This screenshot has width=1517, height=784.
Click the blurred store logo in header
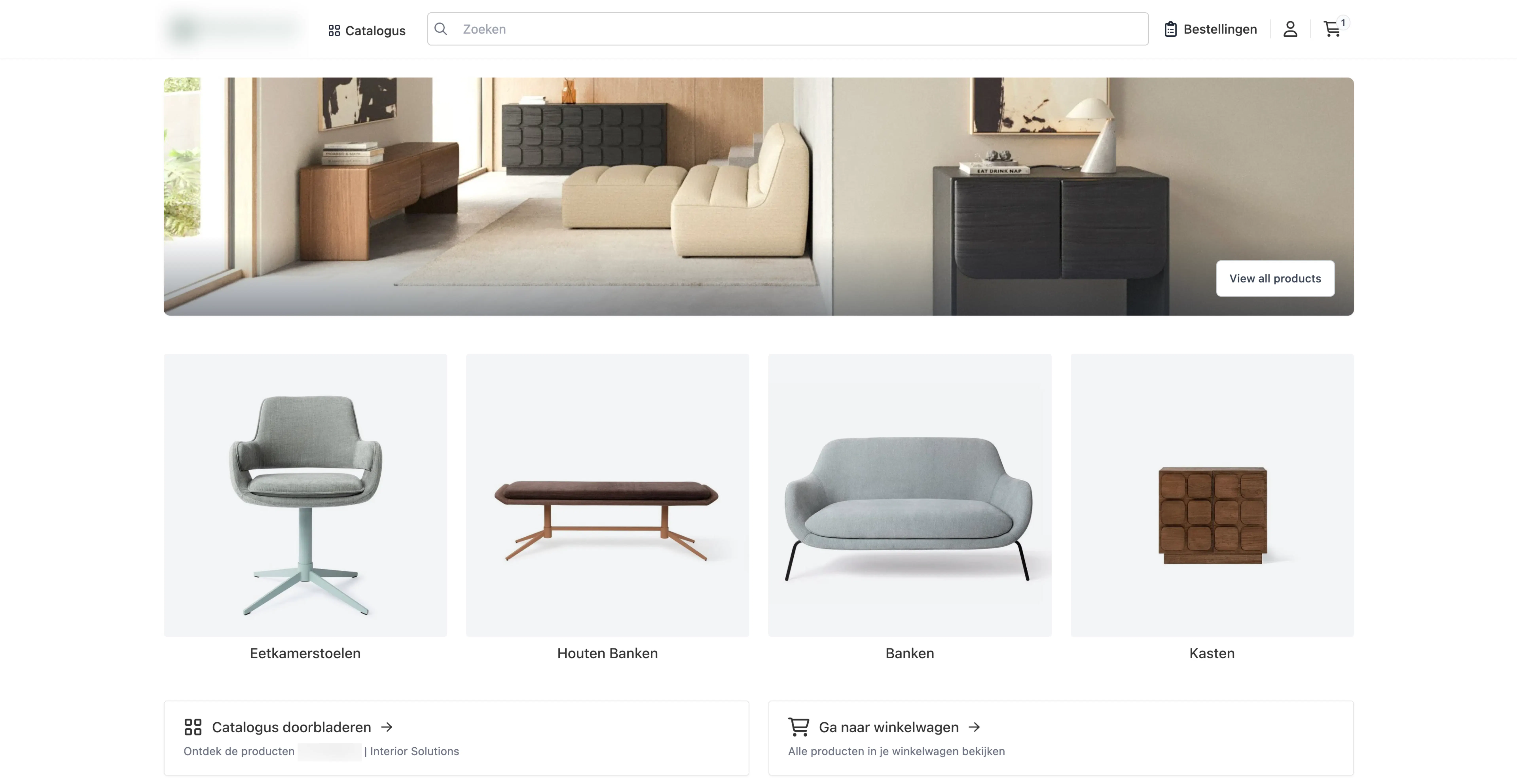click(234, 29)
